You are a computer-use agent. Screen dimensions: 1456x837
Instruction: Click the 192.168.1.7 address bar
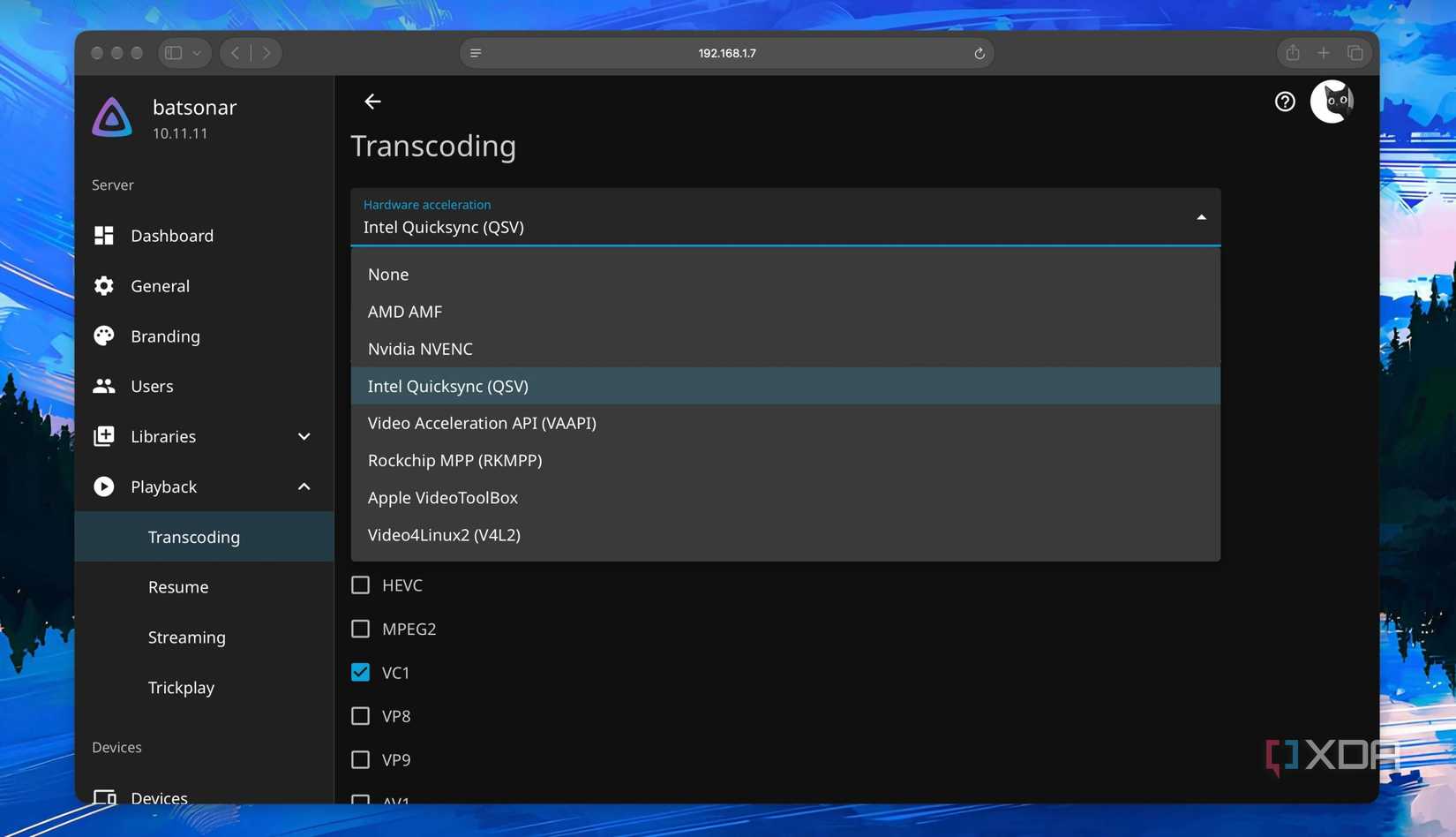[727, 53]
